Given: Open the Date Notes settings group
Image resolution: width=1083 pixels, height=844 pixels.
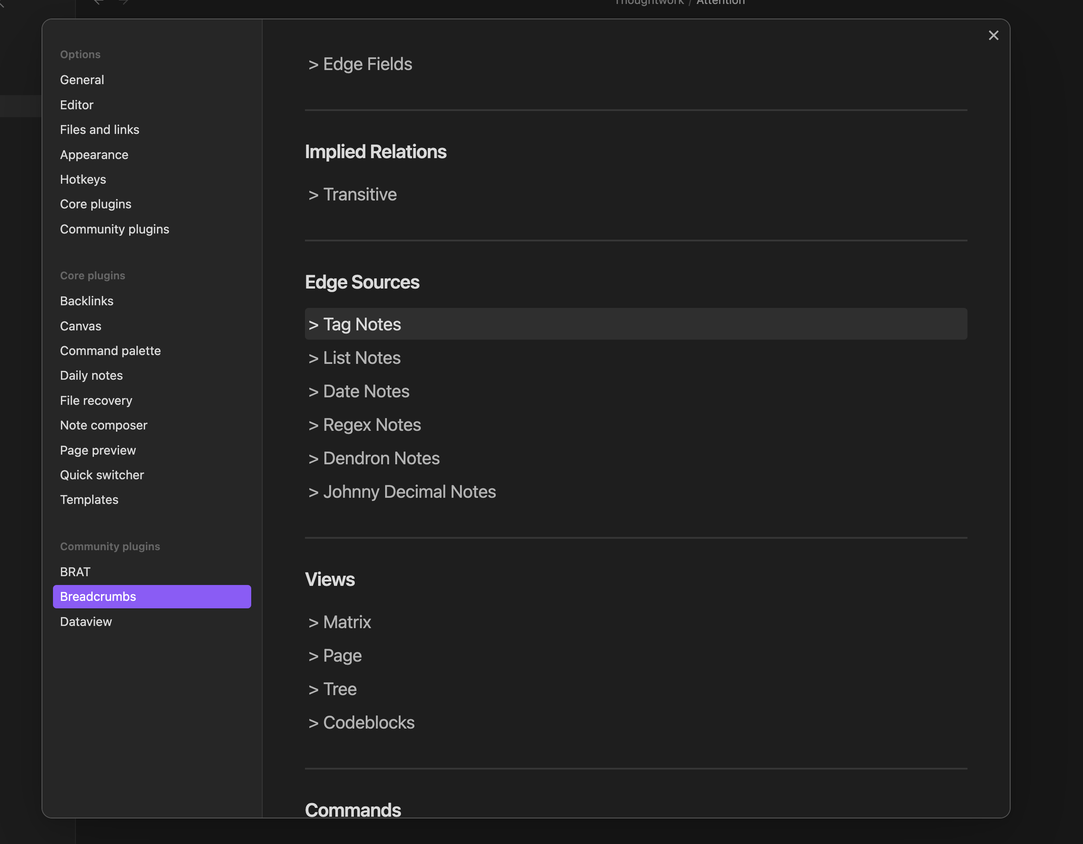Looking at the screenshot, I should [359, 392].
